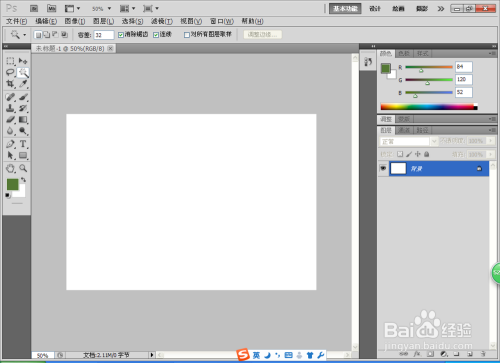
Task: Swap foreground and background colors
Action: 23,180
